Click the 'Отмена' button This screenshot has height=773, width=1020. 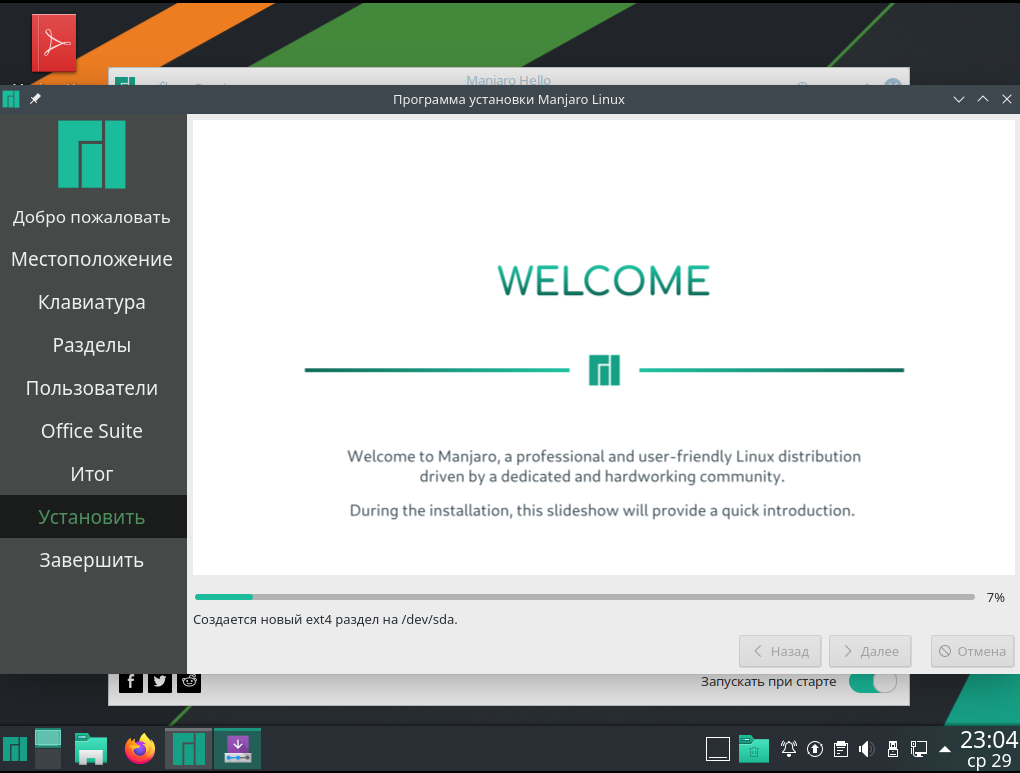973,651
